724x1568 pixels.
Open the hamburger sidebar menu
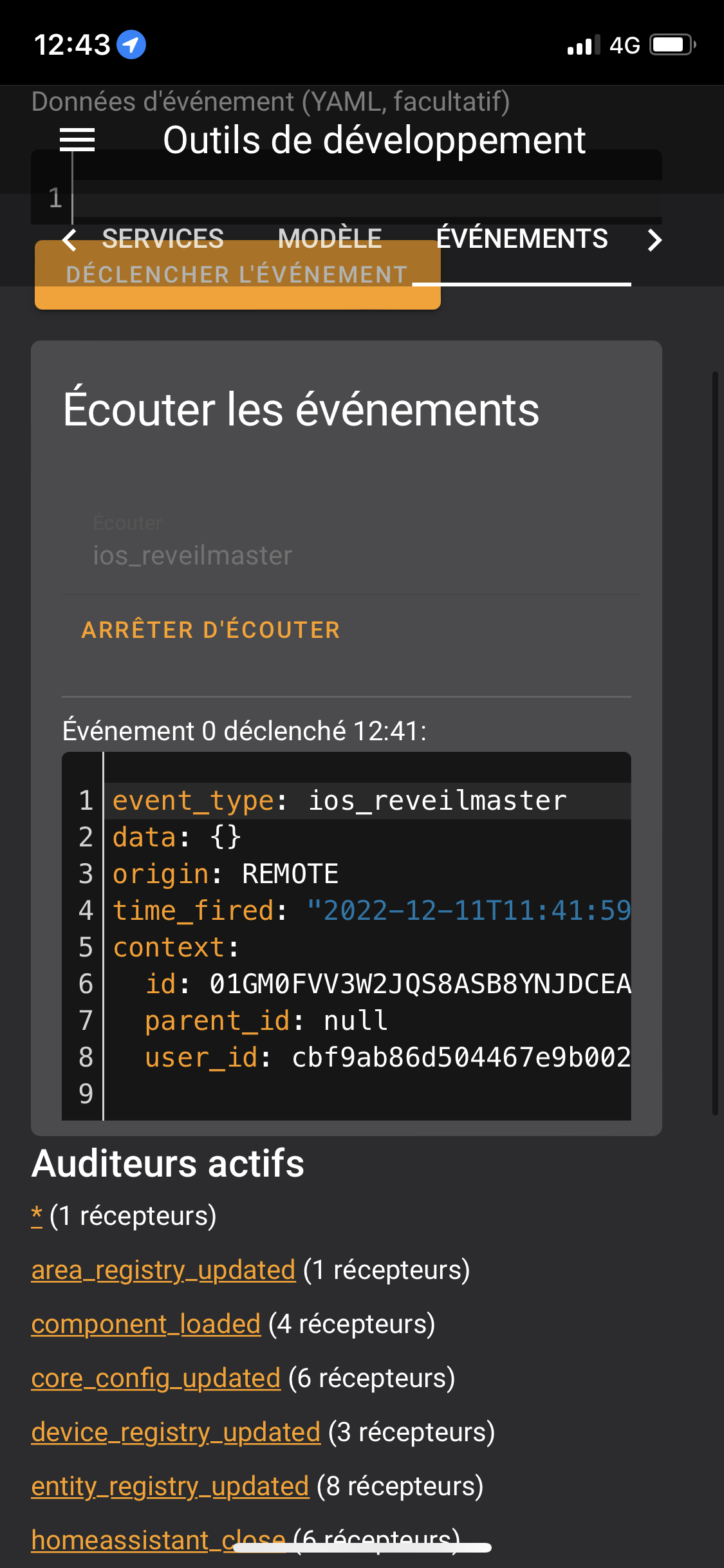[x=77, y=140]
